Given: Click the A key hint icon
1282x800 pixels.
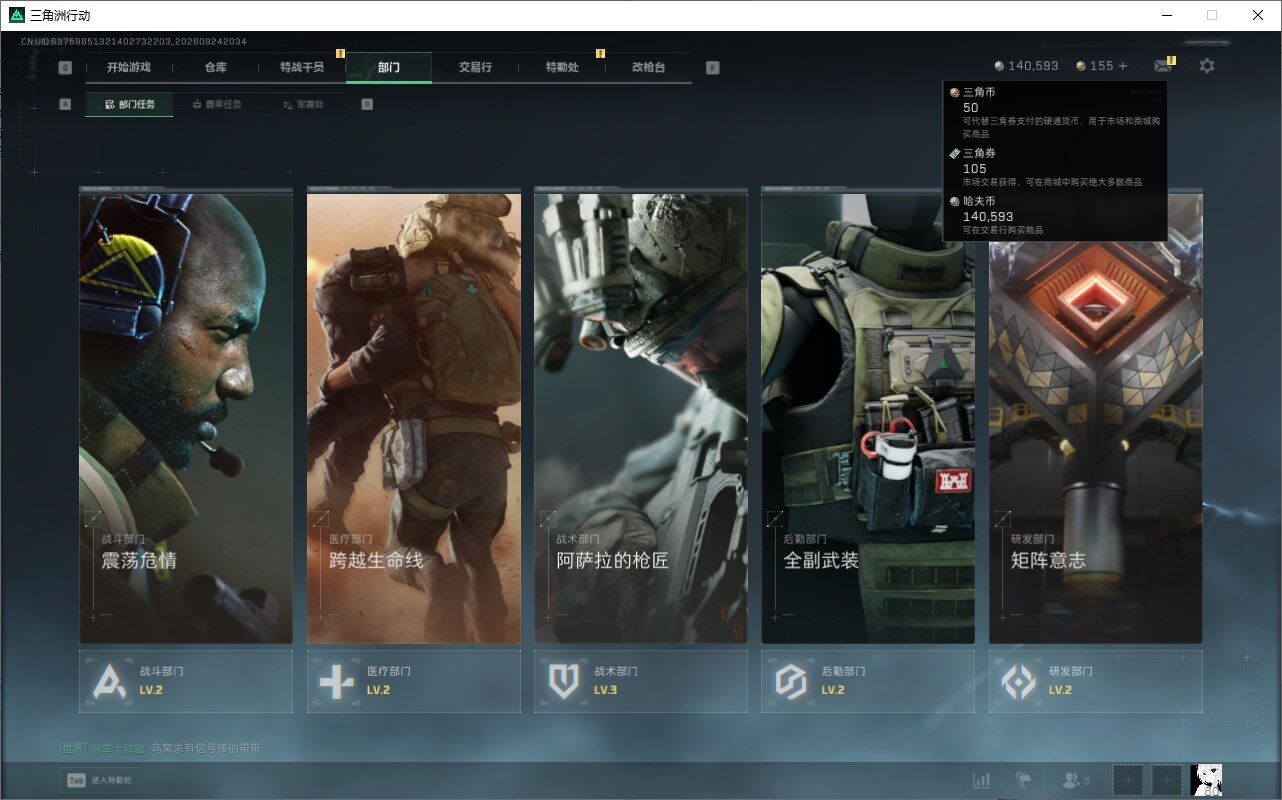Looking at the screenshot, I should pyautogui.click(x=65, y=104).
